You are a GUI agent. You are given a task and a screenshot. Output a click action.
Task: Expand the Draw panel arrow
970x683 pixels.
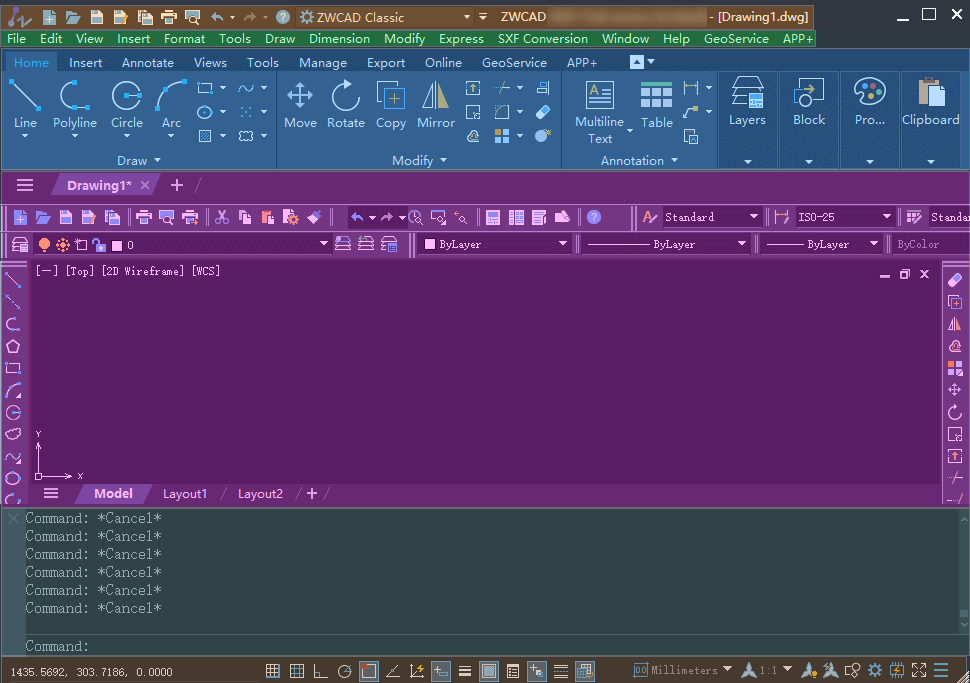coord(157,160)
